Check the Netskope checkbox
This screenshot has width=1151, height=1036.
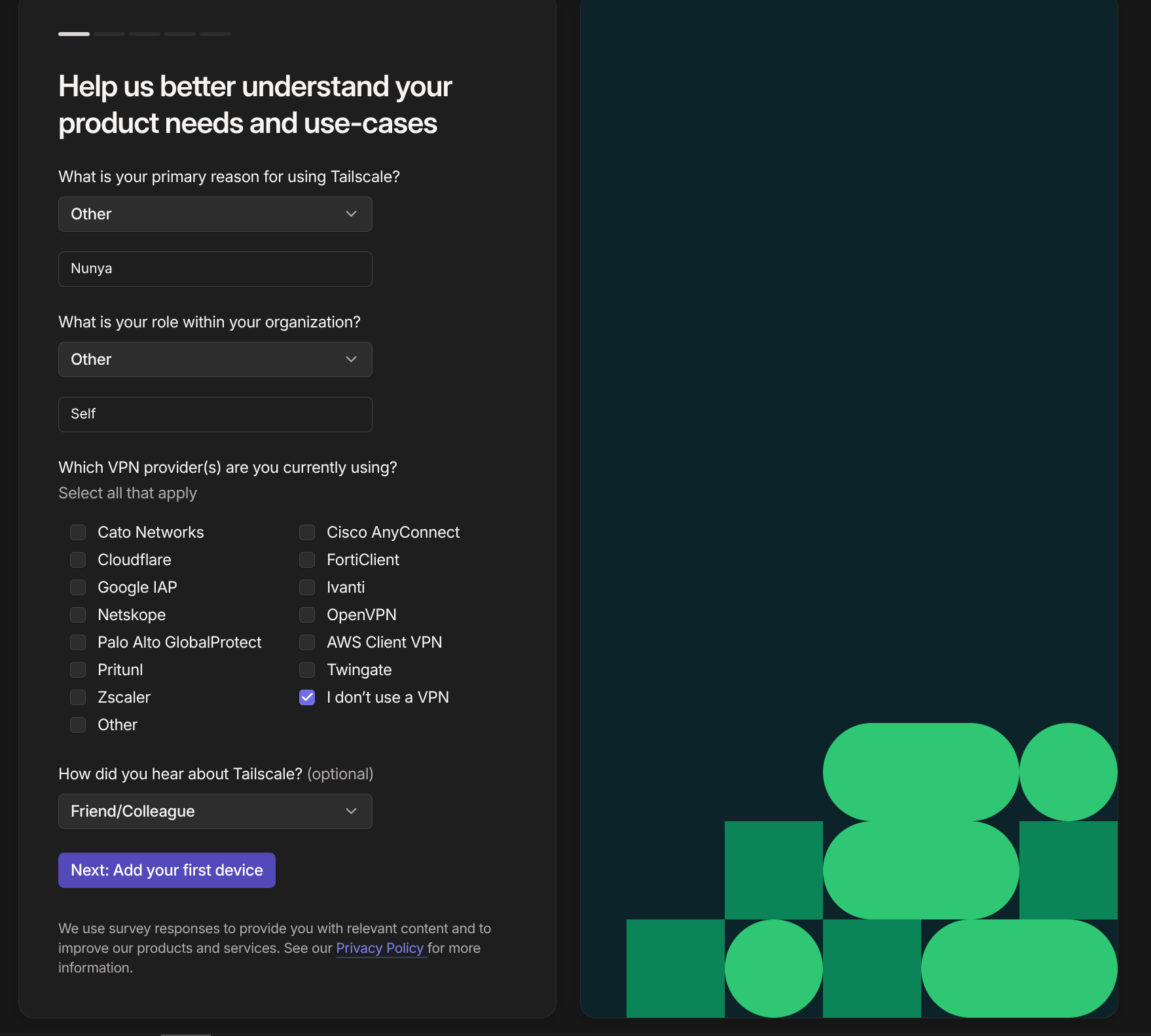(x=78, y=615)
